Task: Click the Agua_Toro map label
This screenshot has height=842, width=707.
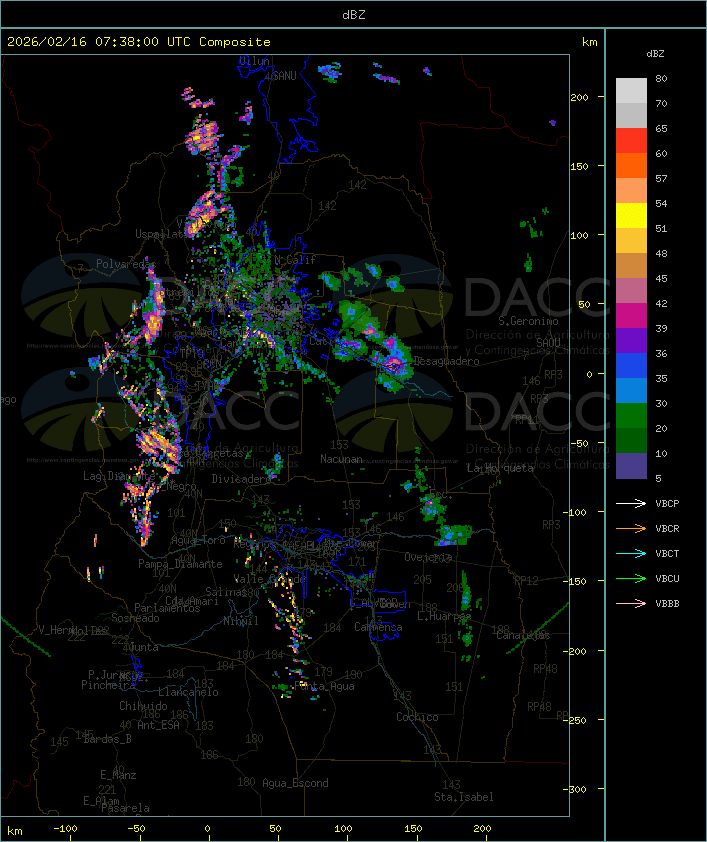Action: coord(198,540)
